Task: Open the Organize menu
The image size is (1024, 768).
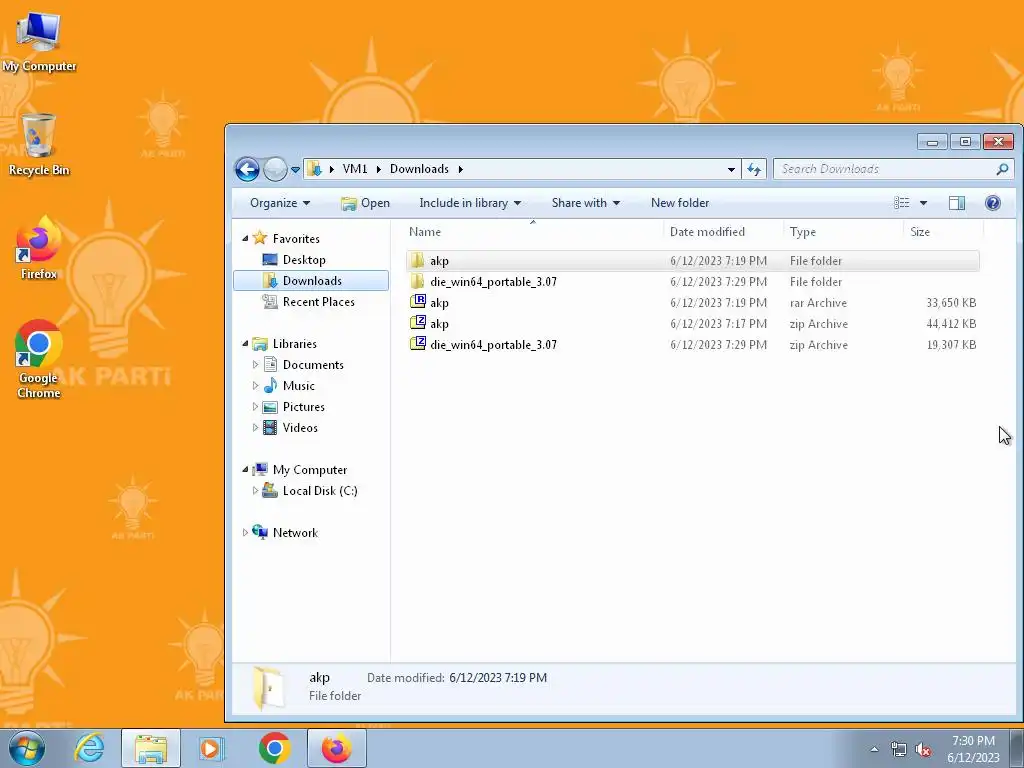Action: coord(280,203)
